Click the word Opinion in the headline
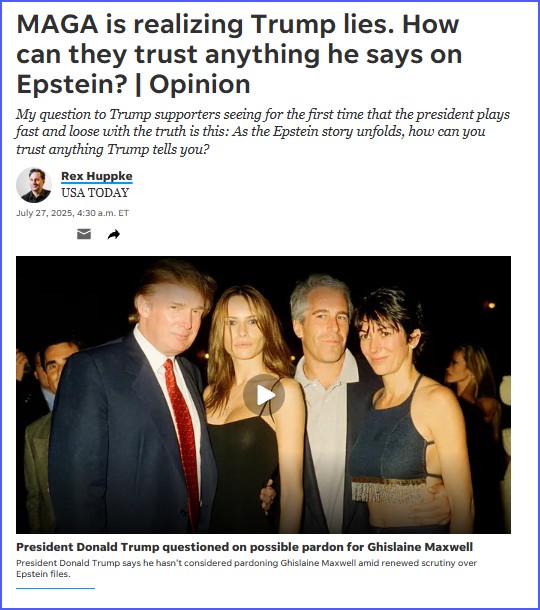540x610 pixels. click(x=200, y=84)
